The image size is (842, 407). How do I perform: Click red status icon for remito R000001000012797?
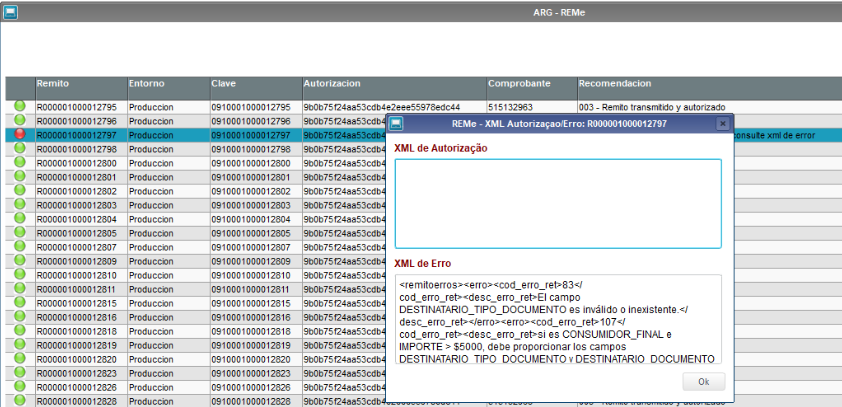[x=20, y=134]
